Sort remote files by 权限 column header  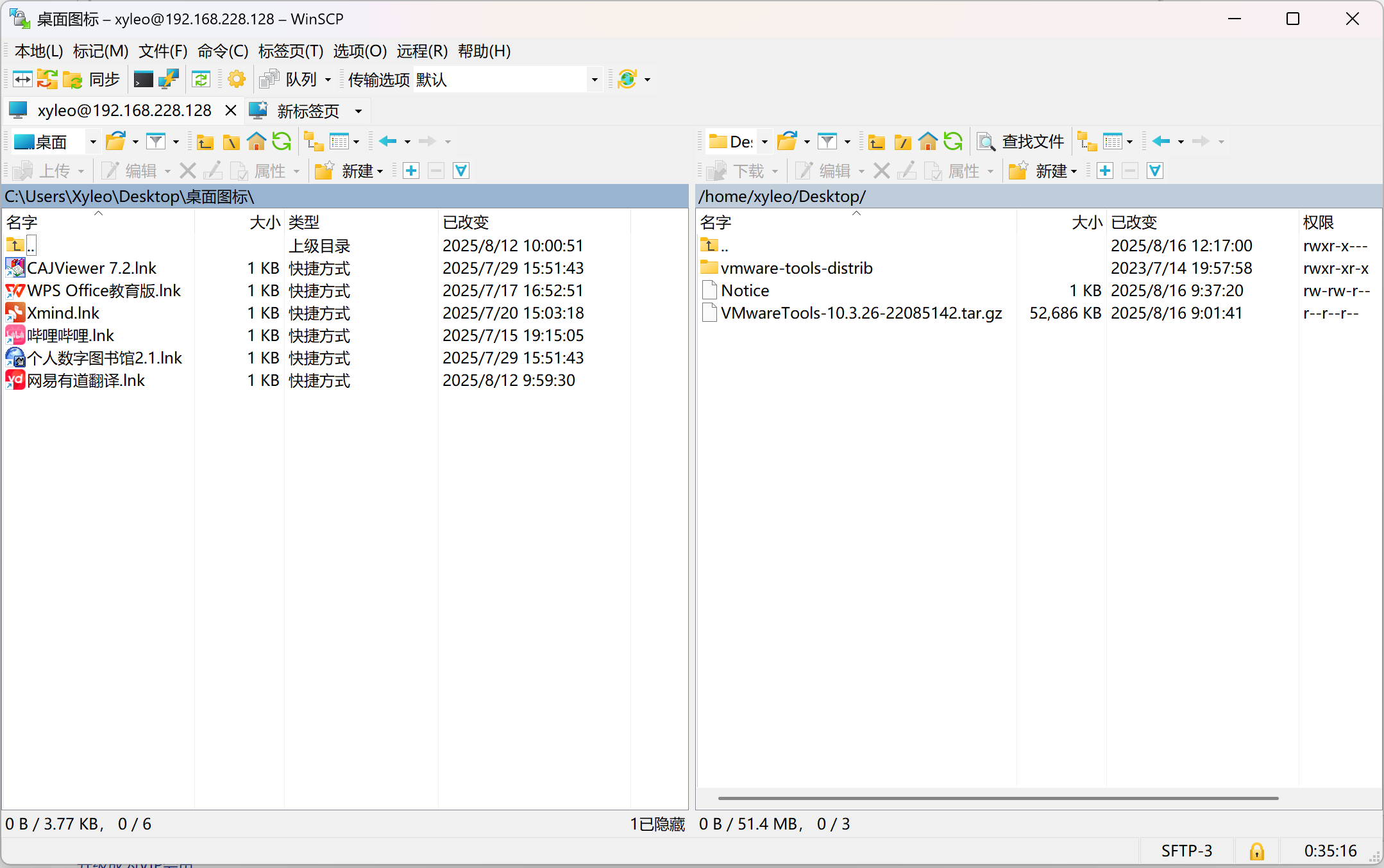pos(1318,222)
